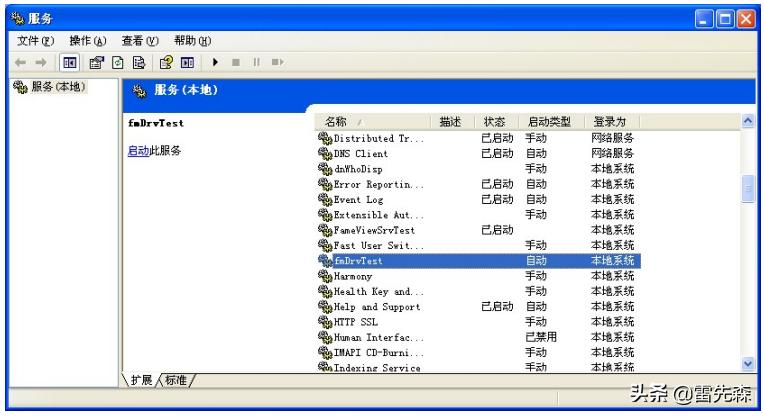
Task: Click the Restart service toolbar icon
Action: click(277, 62)
